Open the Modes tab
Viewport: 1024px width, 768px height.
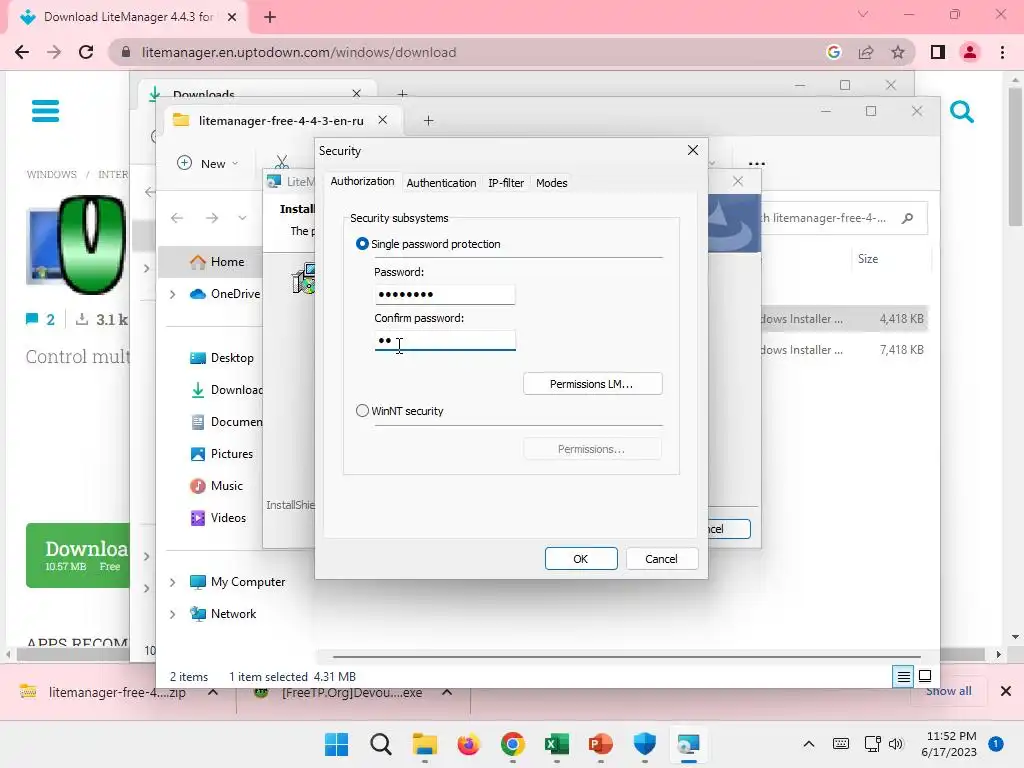click(x=551, y=183)
